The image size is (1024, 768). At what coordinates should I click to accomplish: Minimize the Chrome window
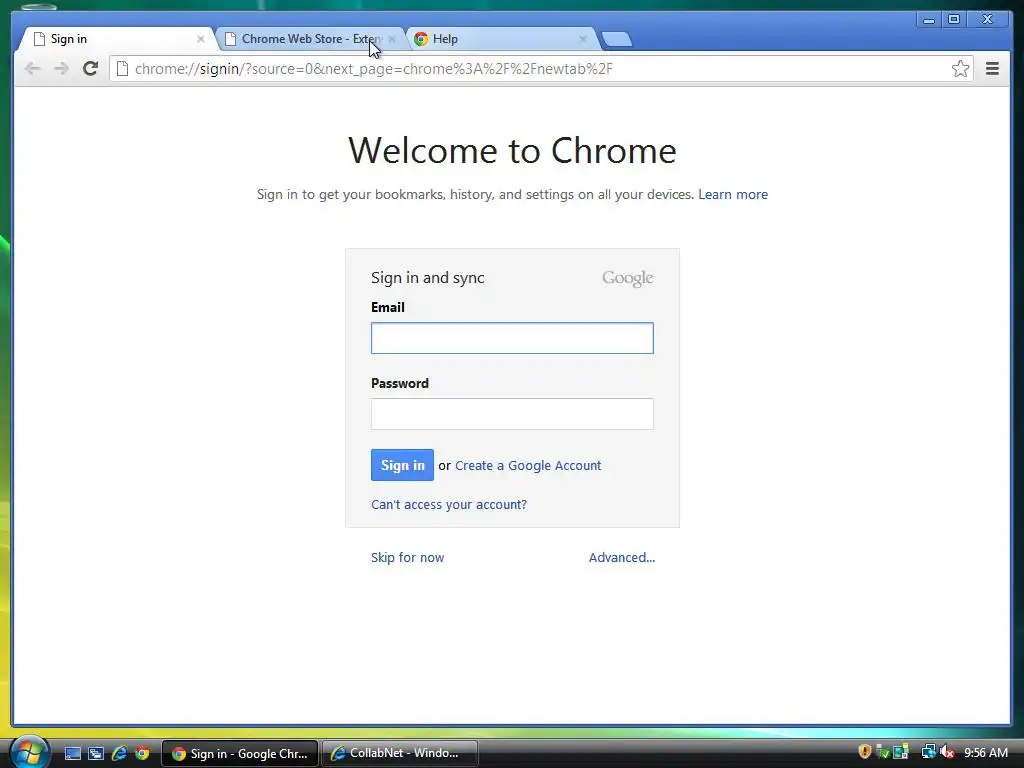(928, 20)
